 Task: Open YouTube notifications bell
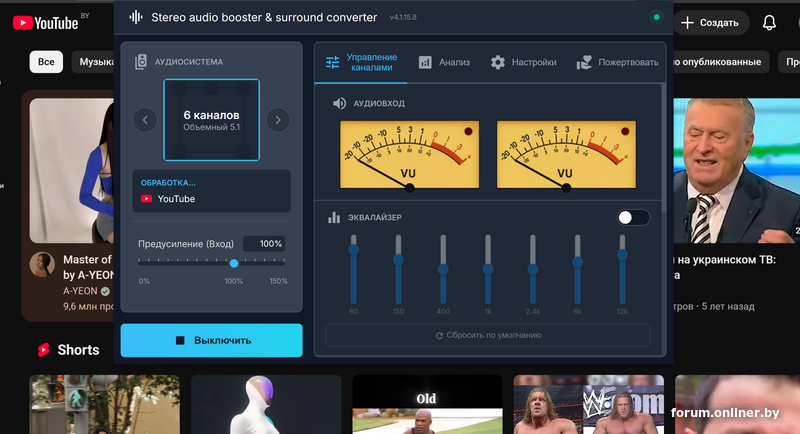tap(769, 22)
